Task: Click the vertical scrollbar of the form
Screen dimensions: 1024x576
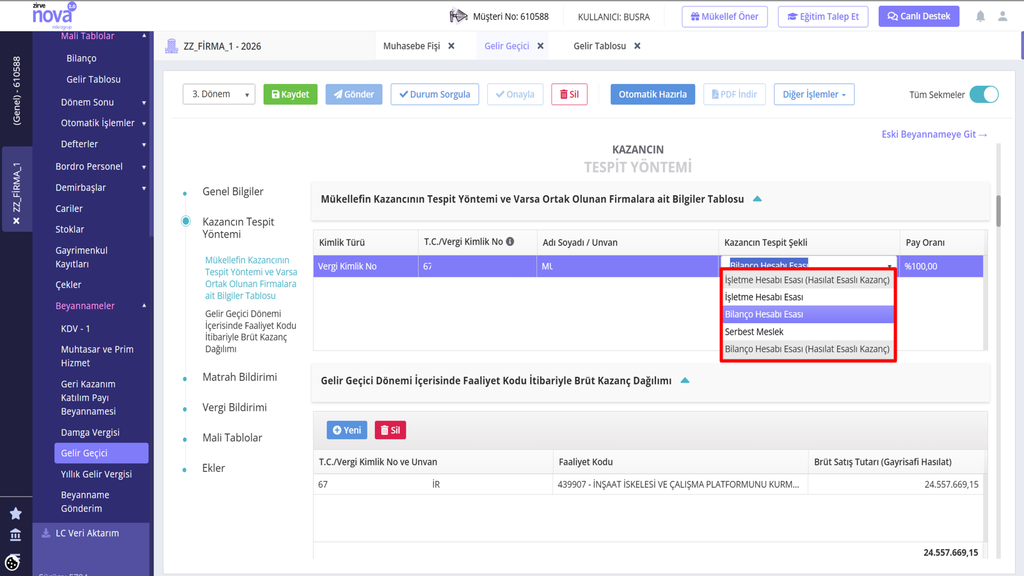Action: click(998, 210)
